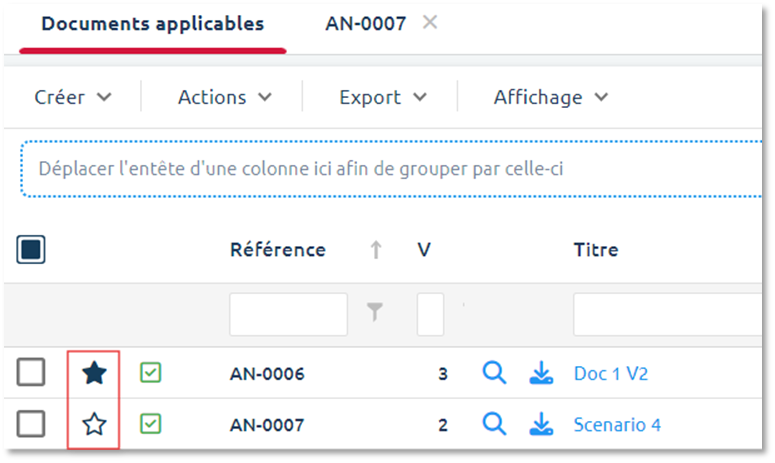This screenshot has width=775, height=463.
Task: Open the Créer dropdown menu
Action: pyautogui.click(x=73, y=97)
